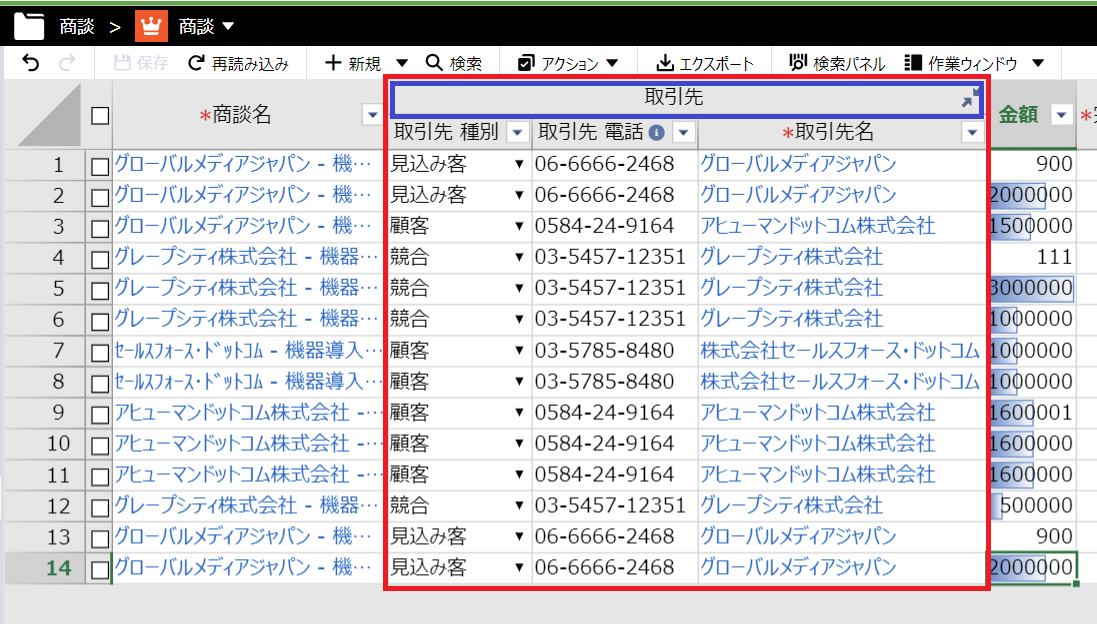Image resolution: width=1097 pixels, height=624 pixels.
Task: Click the 商談名 column header
Action: [241, 115]
